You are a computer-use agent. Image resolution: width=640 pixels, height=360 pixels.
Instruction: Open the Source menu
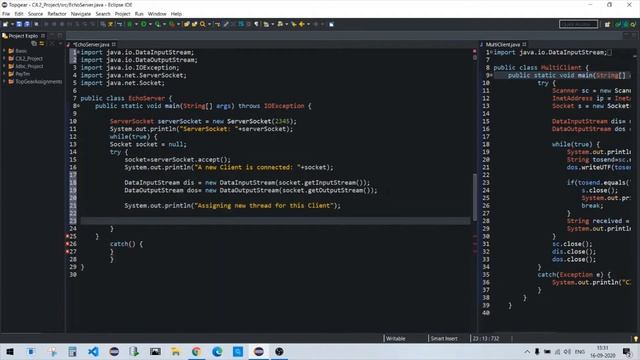(35, 14)
